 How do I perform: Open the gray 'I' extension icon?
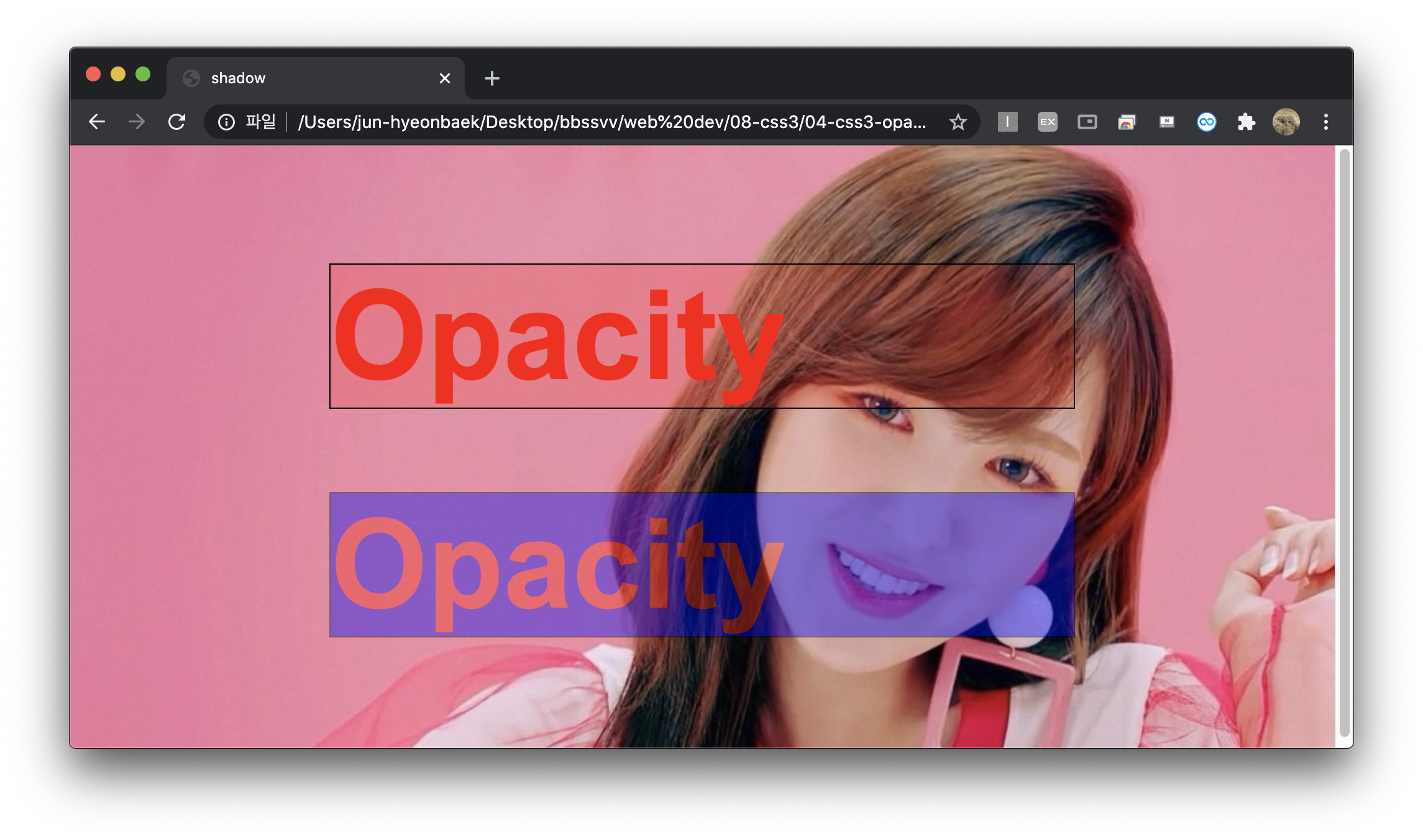click(1007, 122)
